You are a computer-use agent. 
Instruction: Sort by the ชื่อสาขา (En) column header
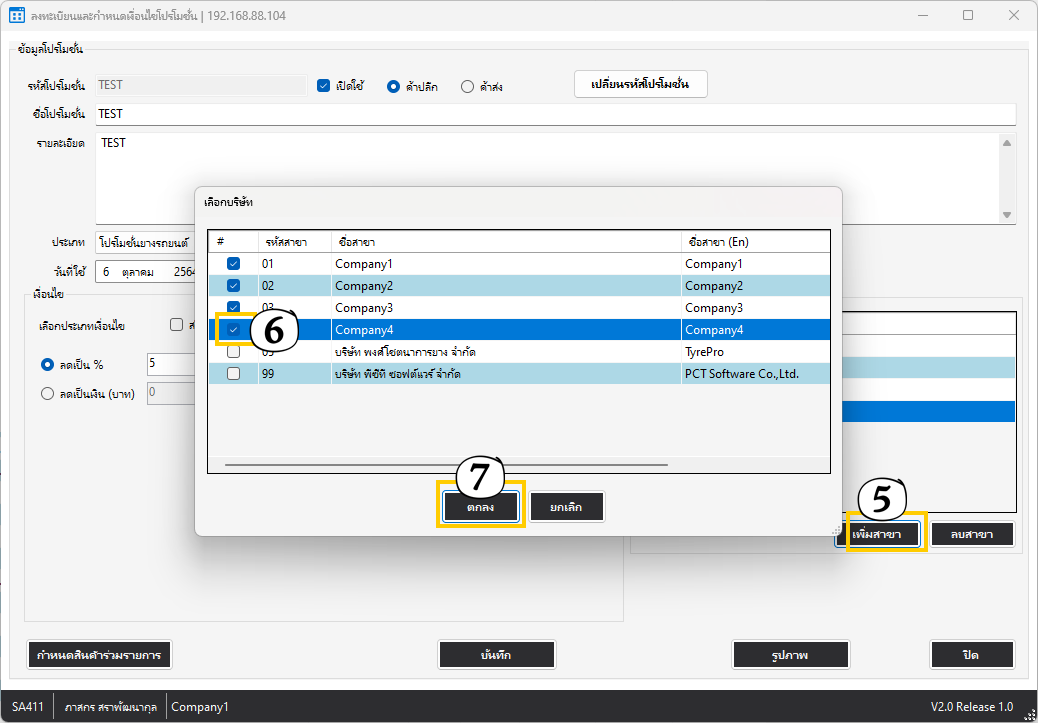[753, 242]
